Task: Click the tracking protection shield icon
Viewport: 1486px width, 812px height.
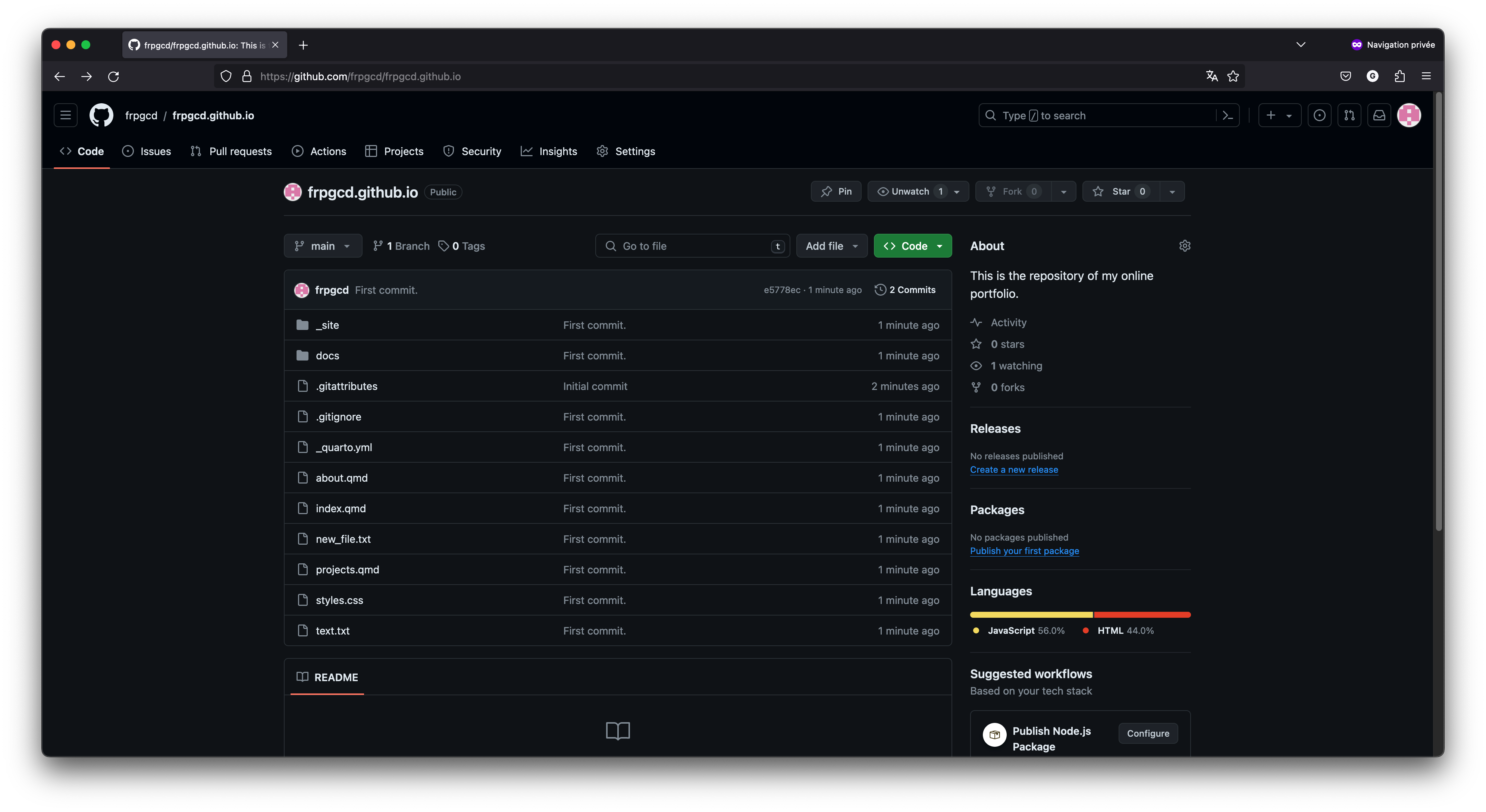Action: coord(226,76)
